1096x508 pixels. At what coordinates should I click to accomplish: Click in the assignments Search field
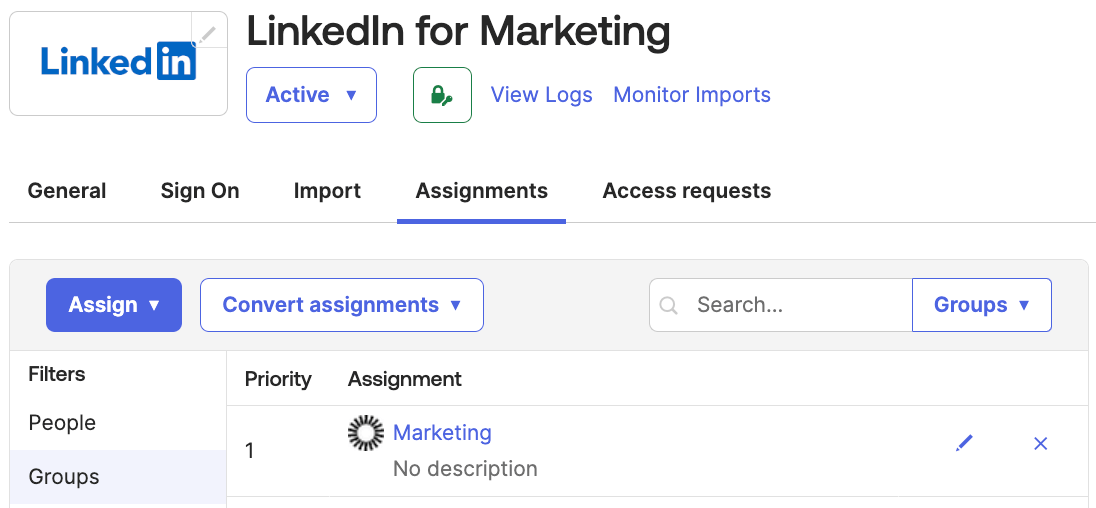[795, 305]
